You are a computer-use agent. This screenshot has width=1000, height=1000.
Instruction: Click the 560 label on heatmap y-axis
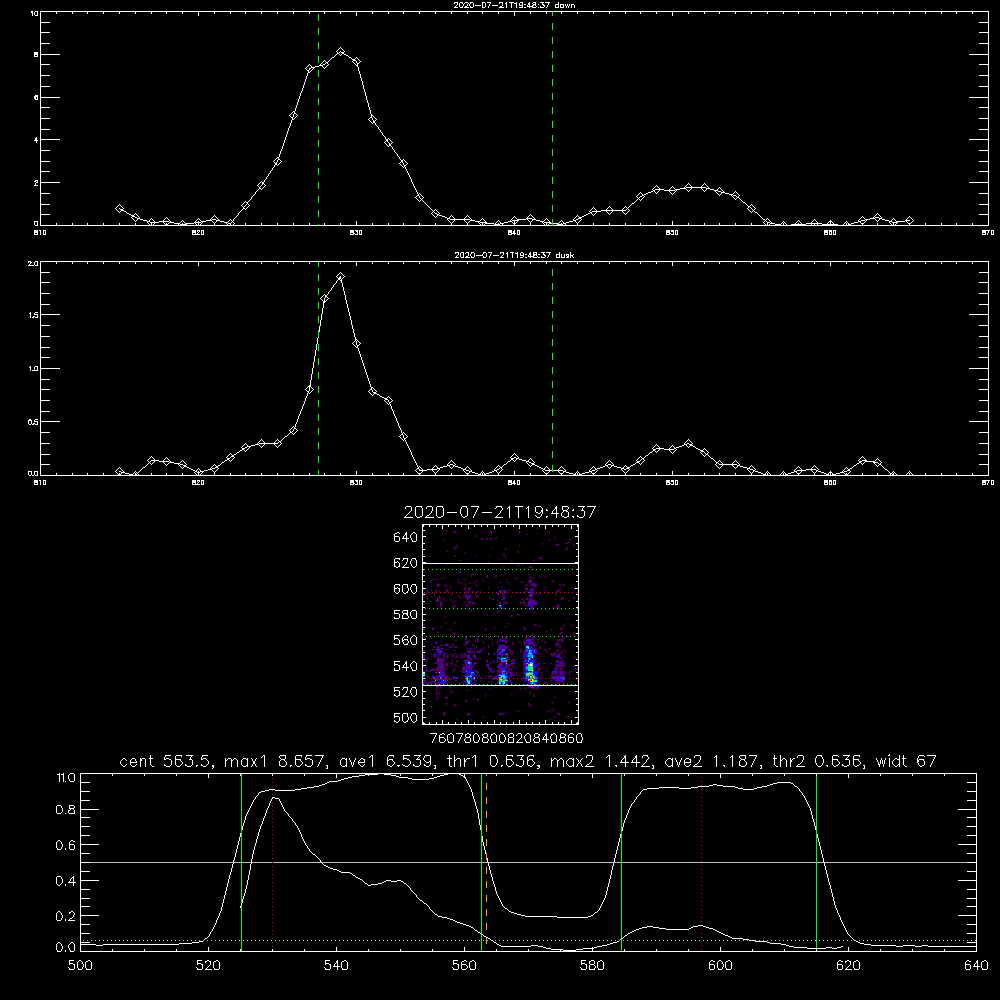[406, 640]
